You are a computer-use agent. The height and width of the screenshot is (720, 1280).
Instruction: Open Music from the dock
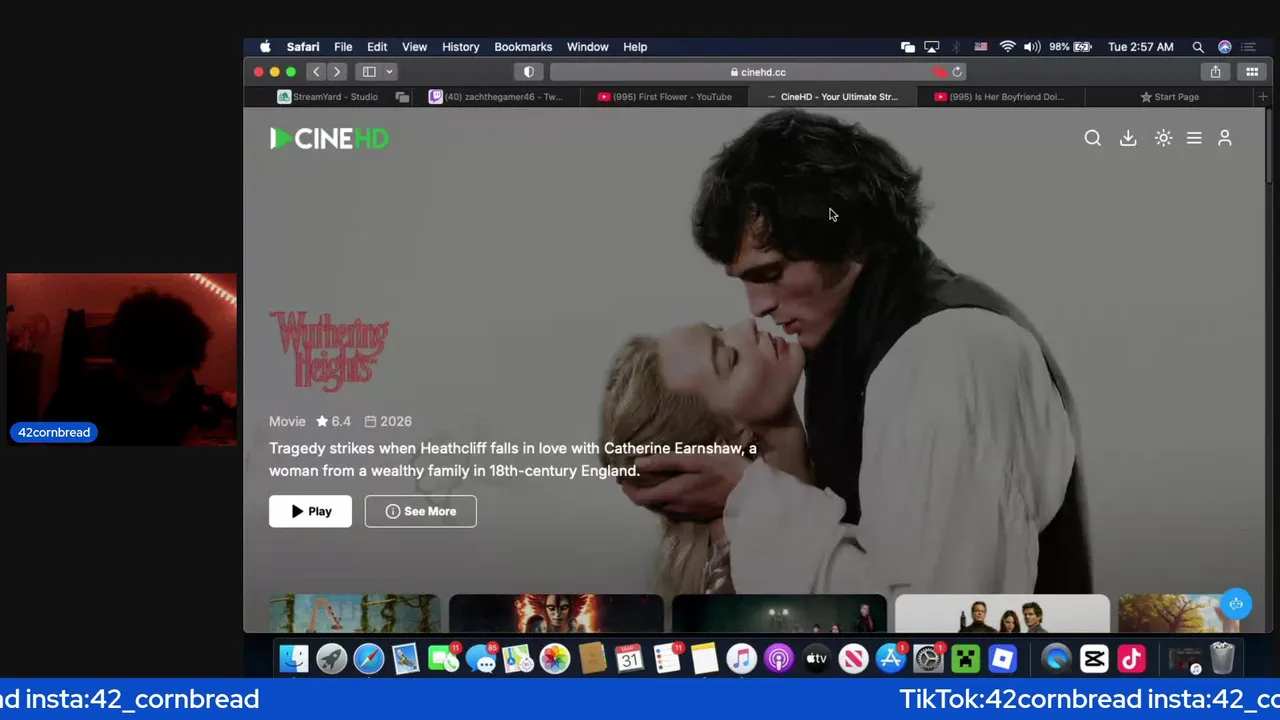741,658
